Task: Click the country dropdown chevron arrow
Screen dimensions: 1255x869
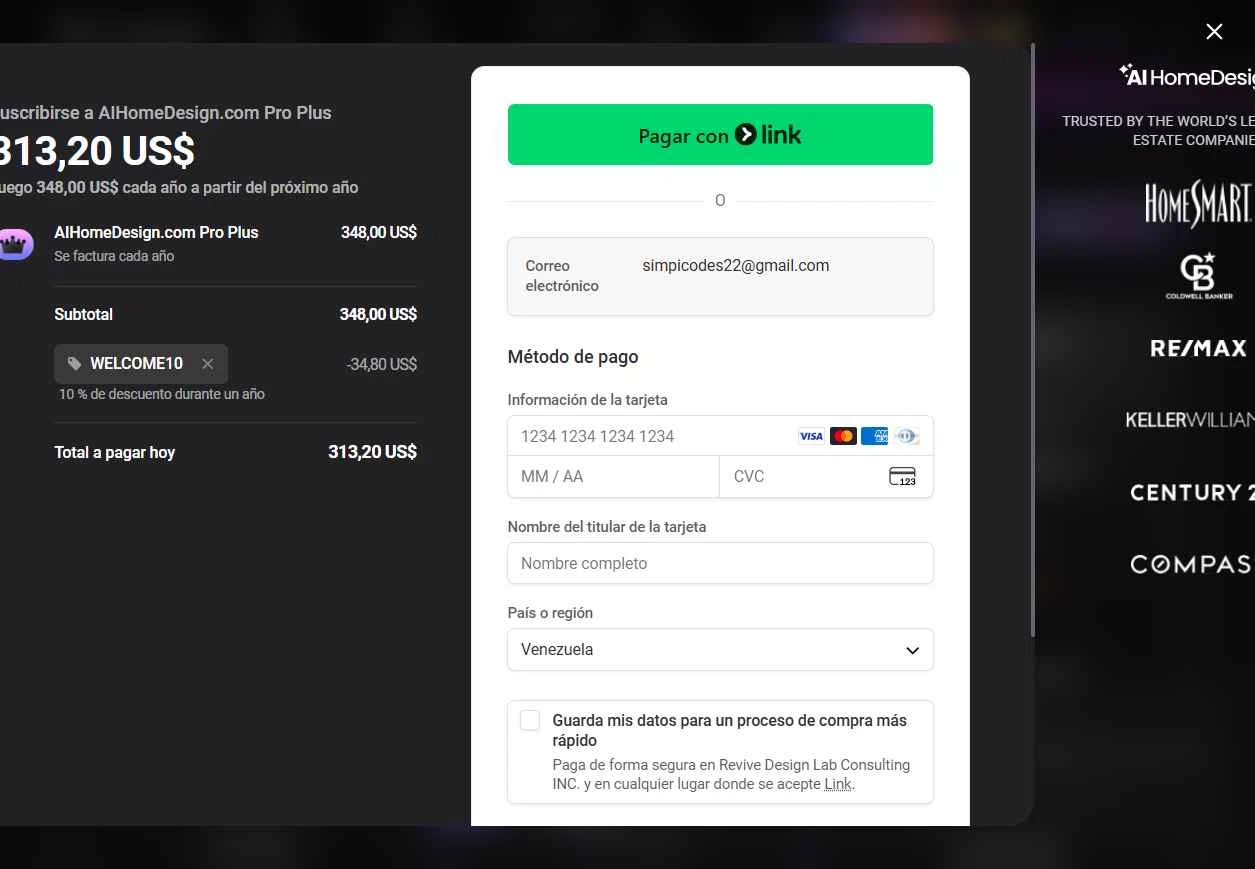Action: tap(912, 650)
